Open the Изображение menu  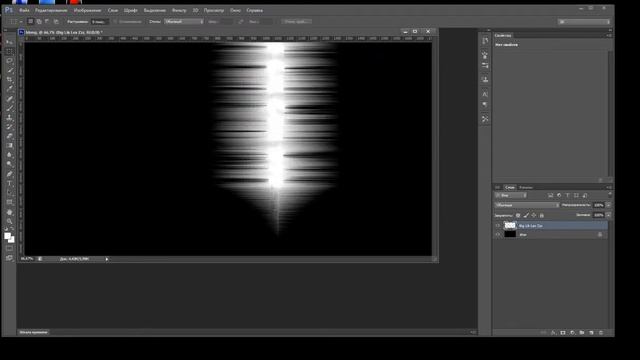(87, 10)
